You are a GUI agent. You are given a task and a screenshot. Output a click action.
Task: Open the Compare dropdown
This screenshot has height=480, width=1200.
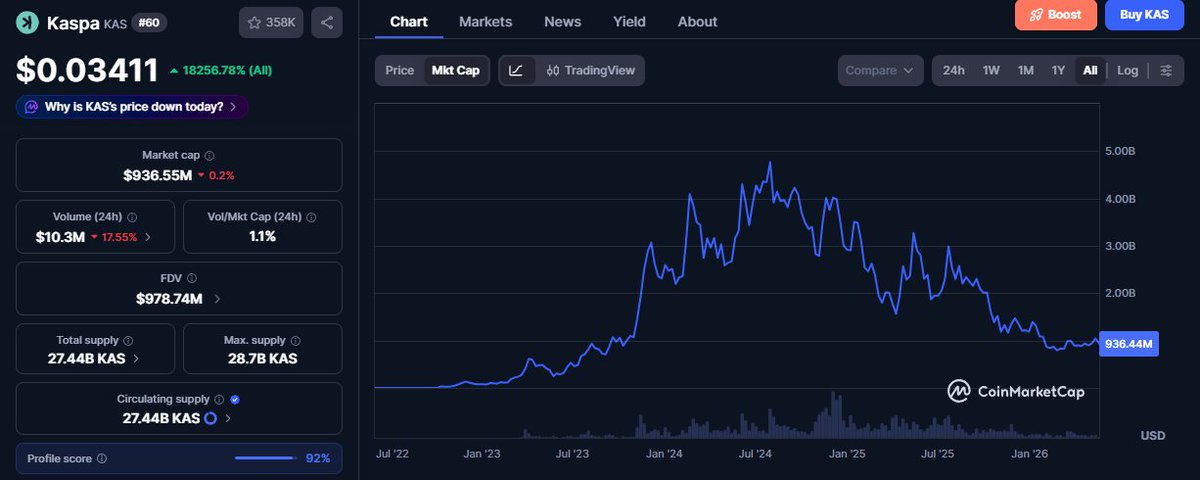click(880, 70)
